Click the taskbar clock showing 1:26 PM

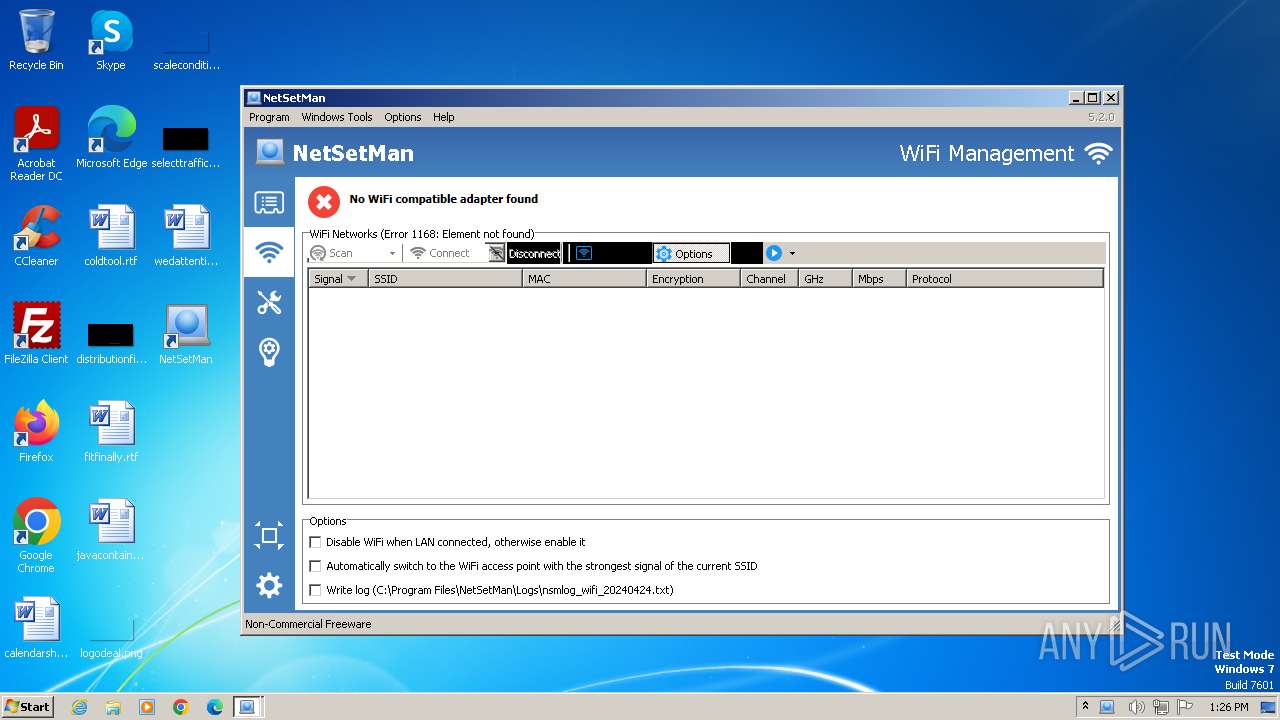click(1229, 707)
